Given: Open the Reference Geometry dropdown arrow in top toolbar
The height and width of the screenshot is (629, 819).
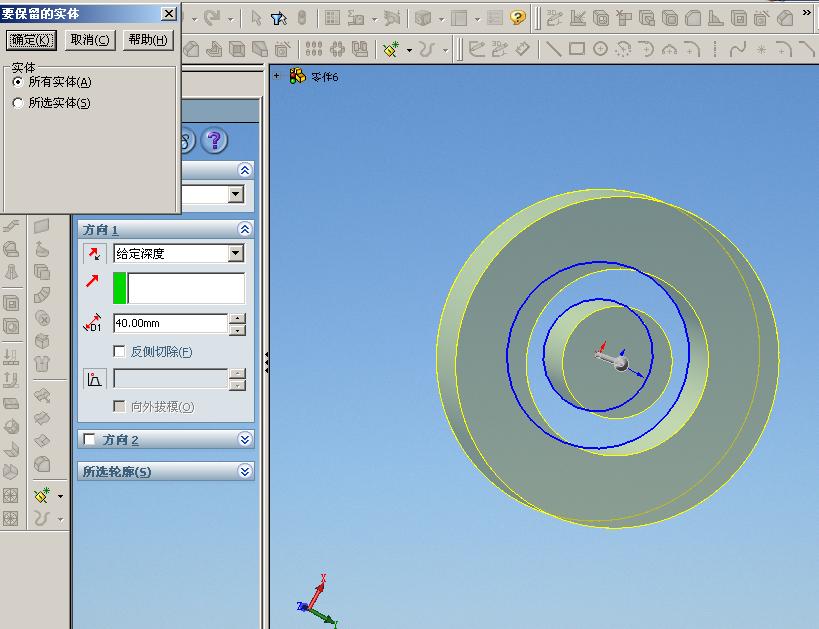Looking at the screenshot, I should click(410, 50).
